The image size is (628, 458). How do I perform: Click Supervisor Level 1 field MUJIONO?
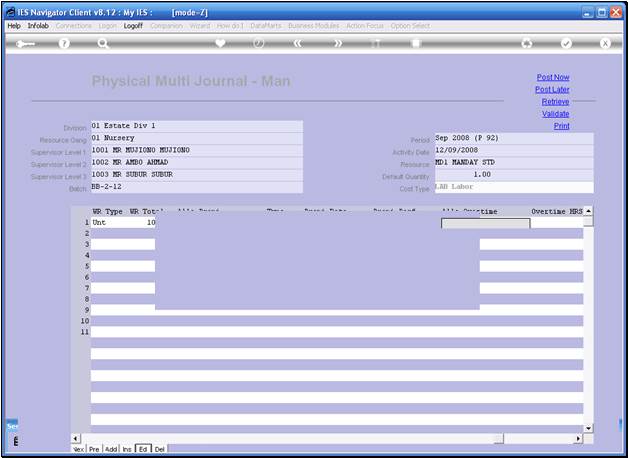point(197,150)
